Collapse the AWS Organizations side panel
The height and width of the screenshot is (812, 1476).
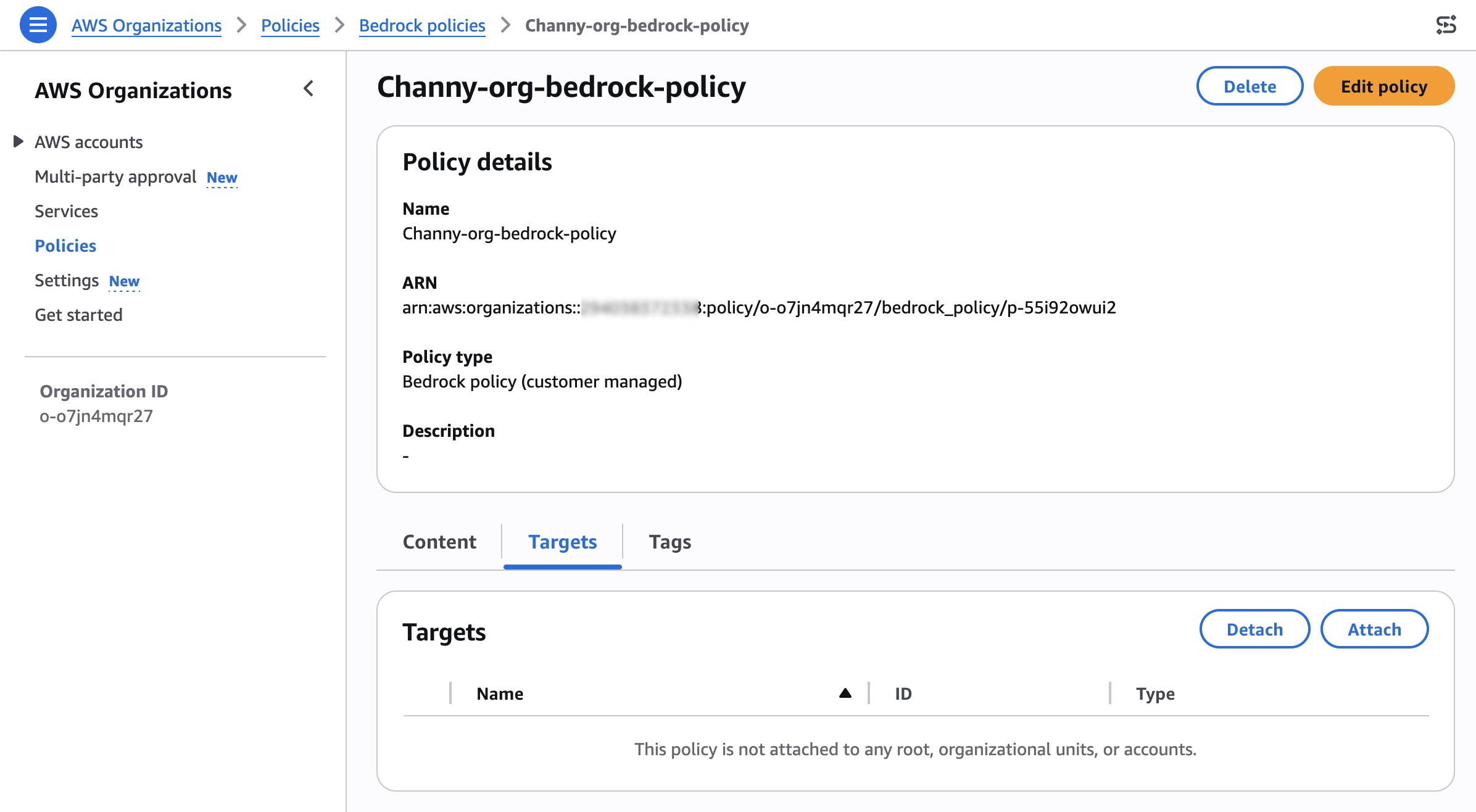[x=309, y=89]
